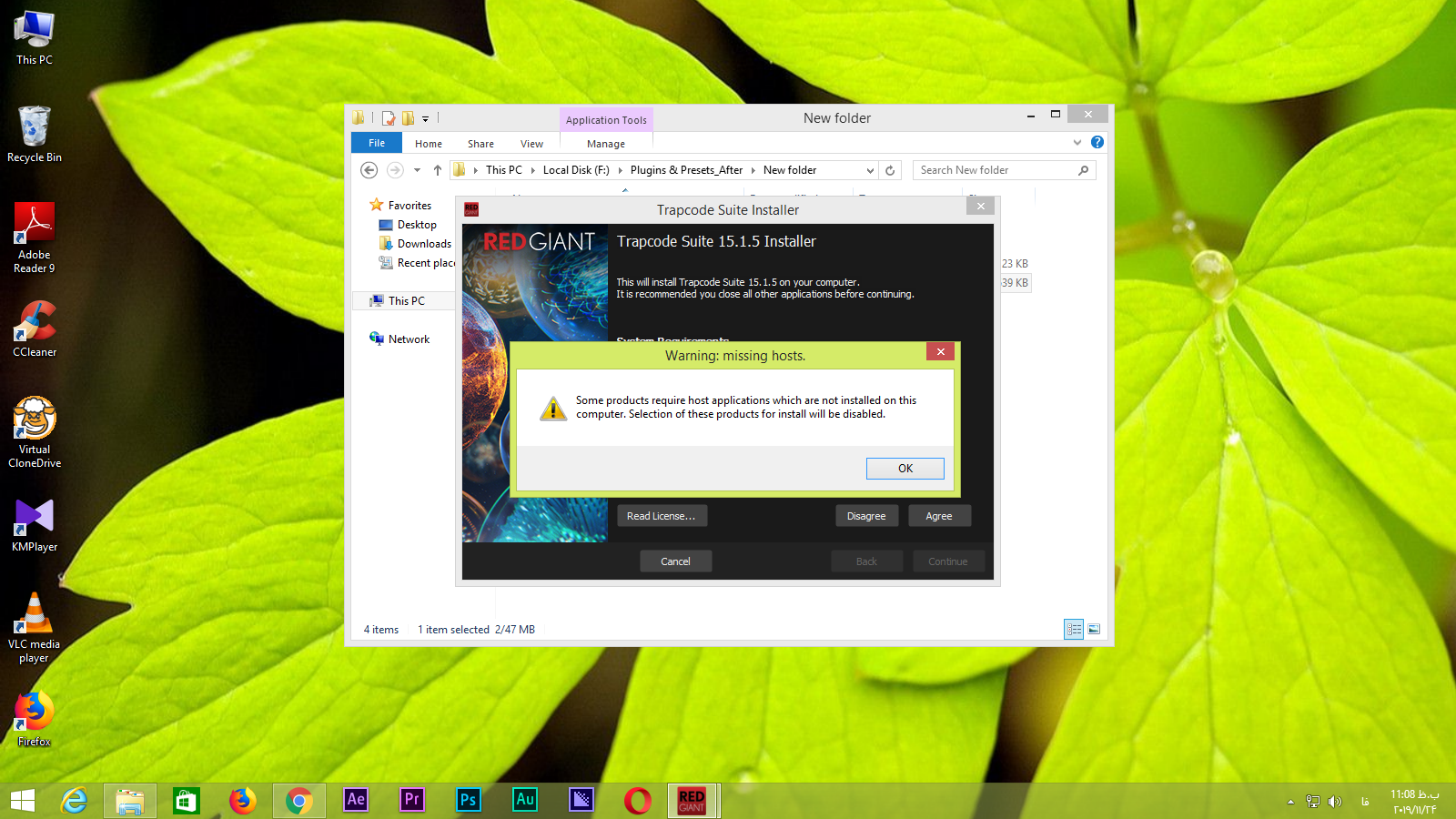Click Plugins & Presets_After breadcrumb

pyautogui.click(x=686, y=170)
